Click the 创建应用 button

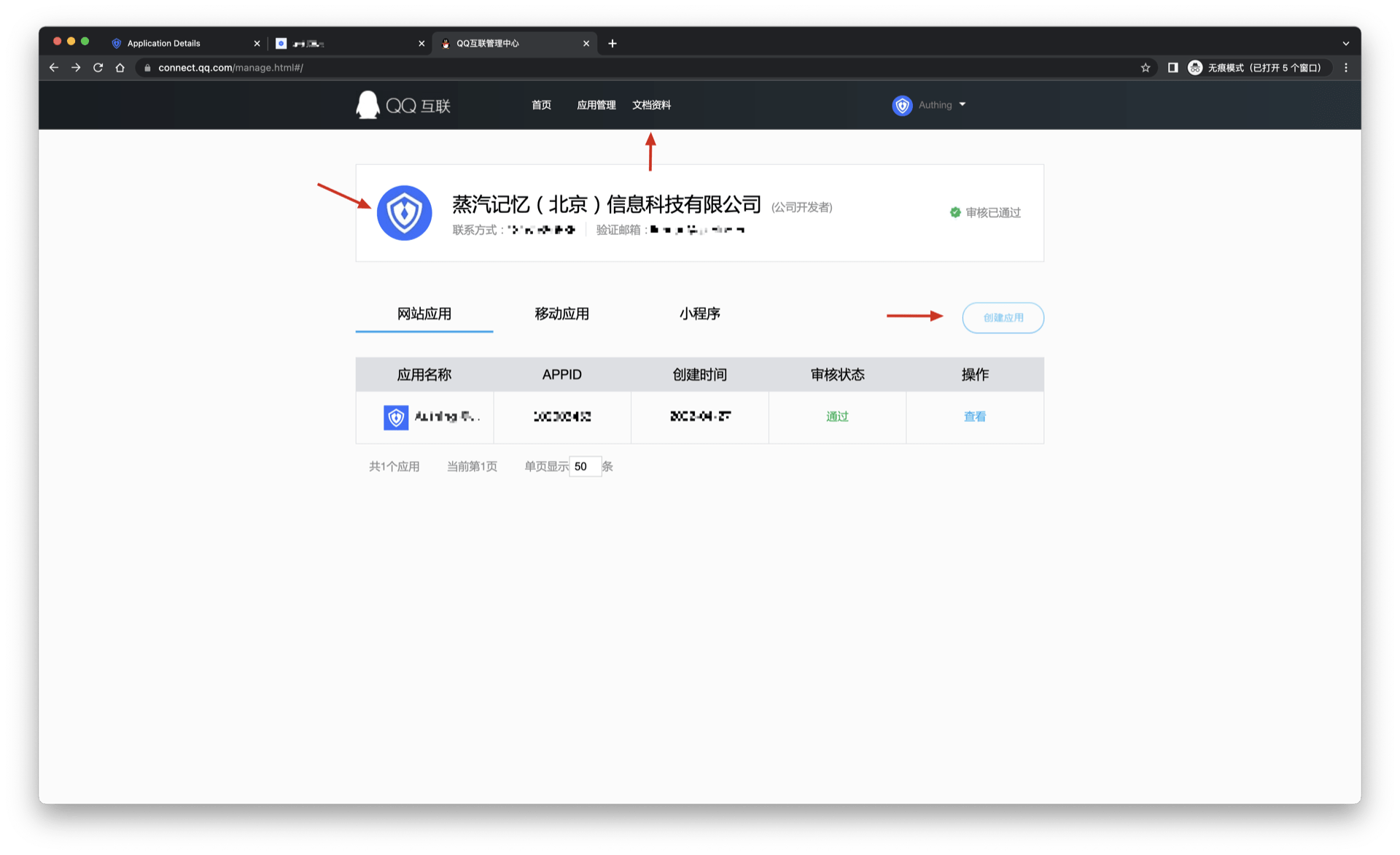(1003, 318)
